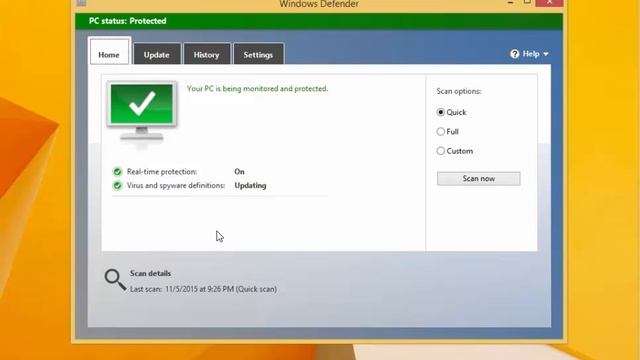Click the Real-time protection green check icon

click(118, 172)
